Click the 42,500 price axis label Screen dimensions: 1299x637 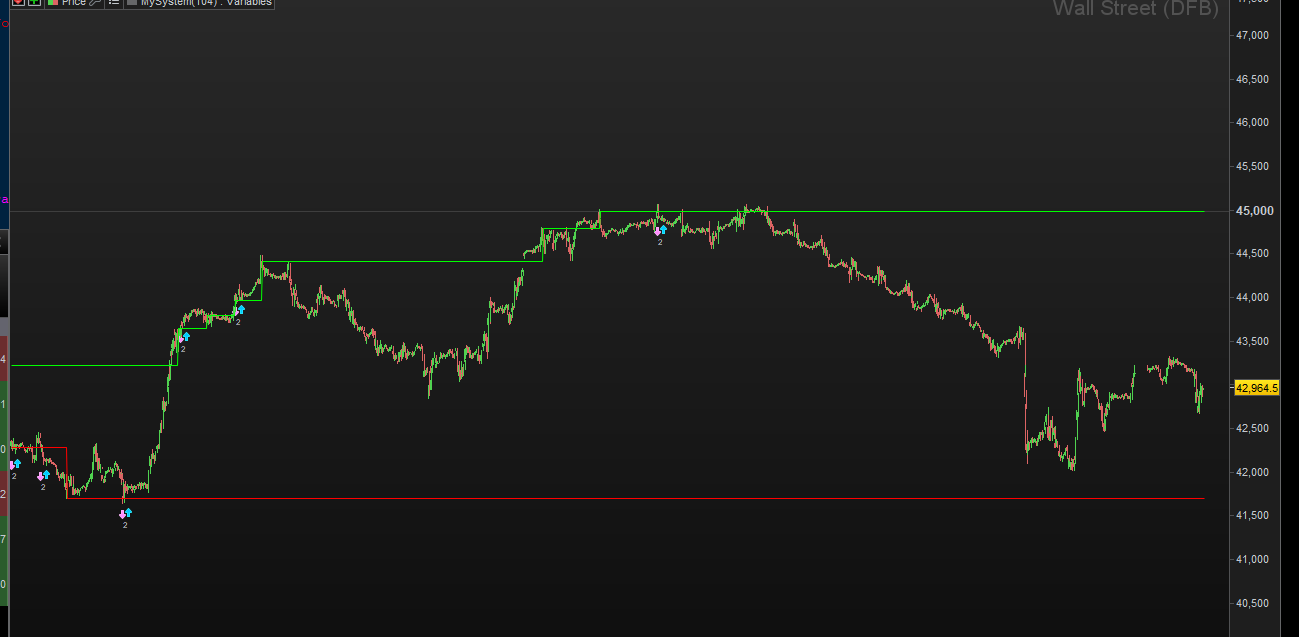[x=1253, y=428]
